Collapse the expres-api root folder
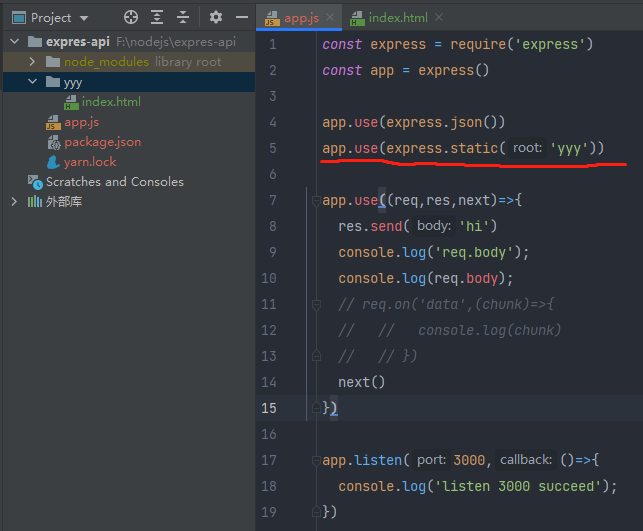The width and height of the screenshot is (643, 531). (14, 41)
